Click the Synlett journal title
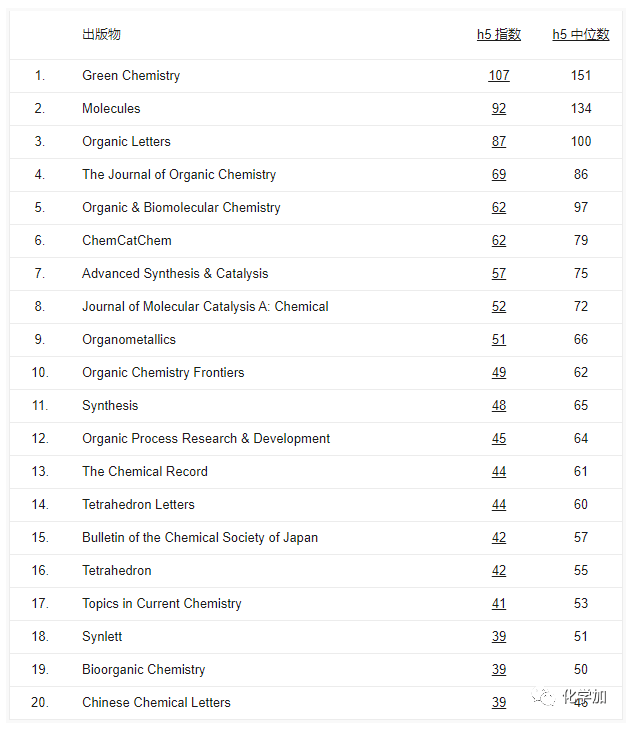630x729 pixels. tap(102, 637)
